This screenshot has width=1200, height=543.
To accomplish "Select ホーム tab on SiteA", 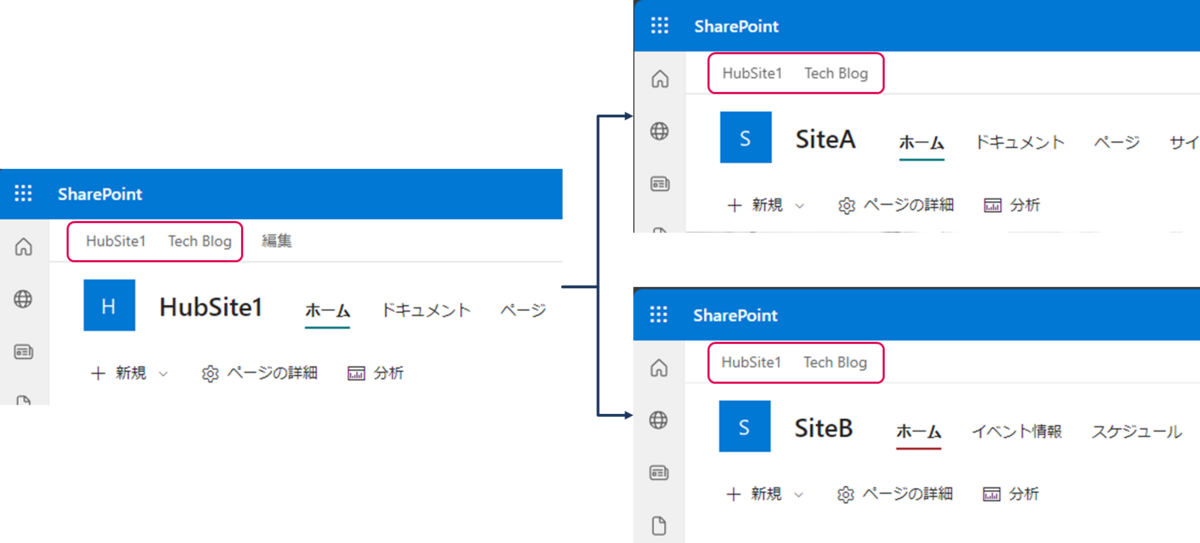I will pos(921,142).
